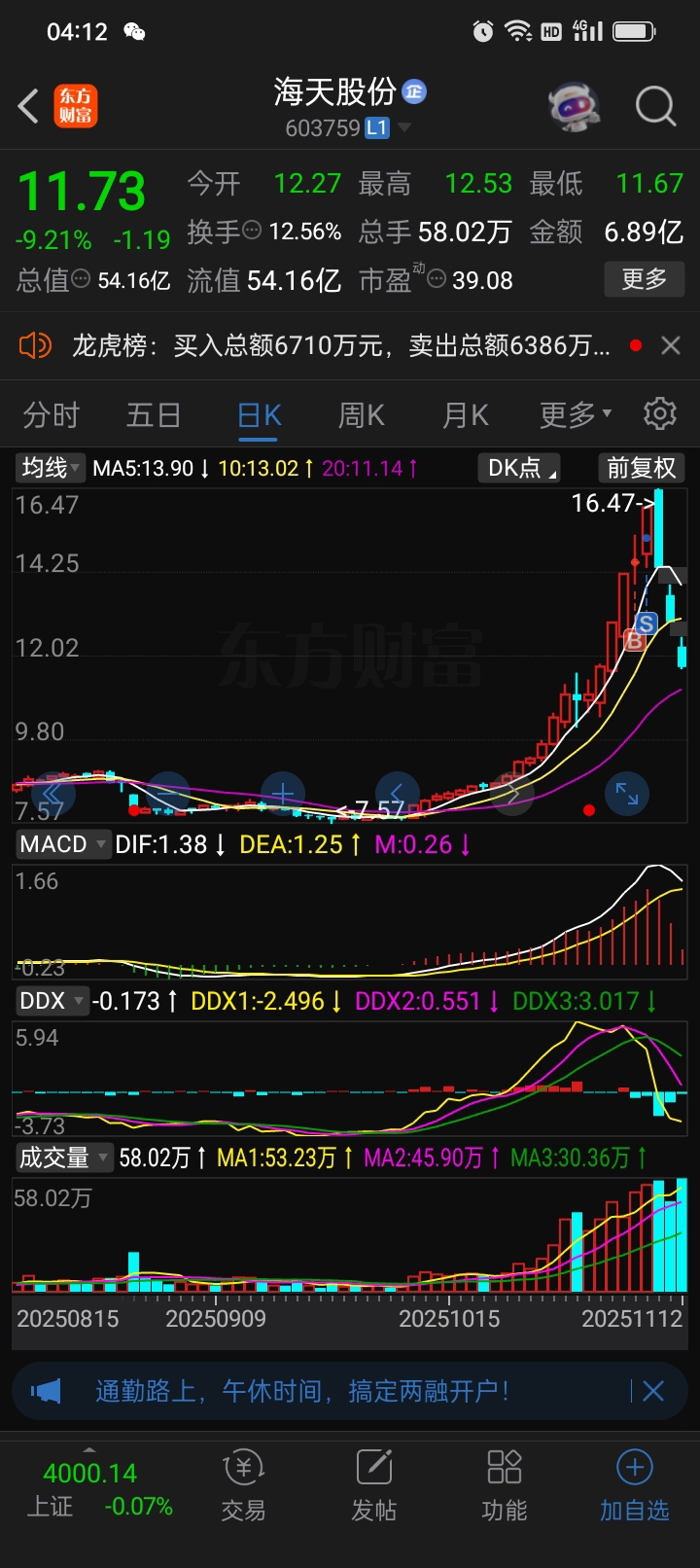This screenshot has height=1568, width=700.
Task: Open the 两融开户 promotion banner text
Action: click(302, 1391)
